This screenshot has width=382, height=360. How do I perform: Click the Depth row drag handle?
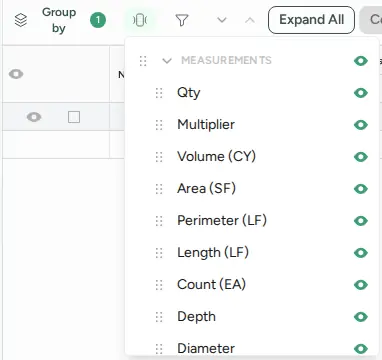tap(159, 317)
